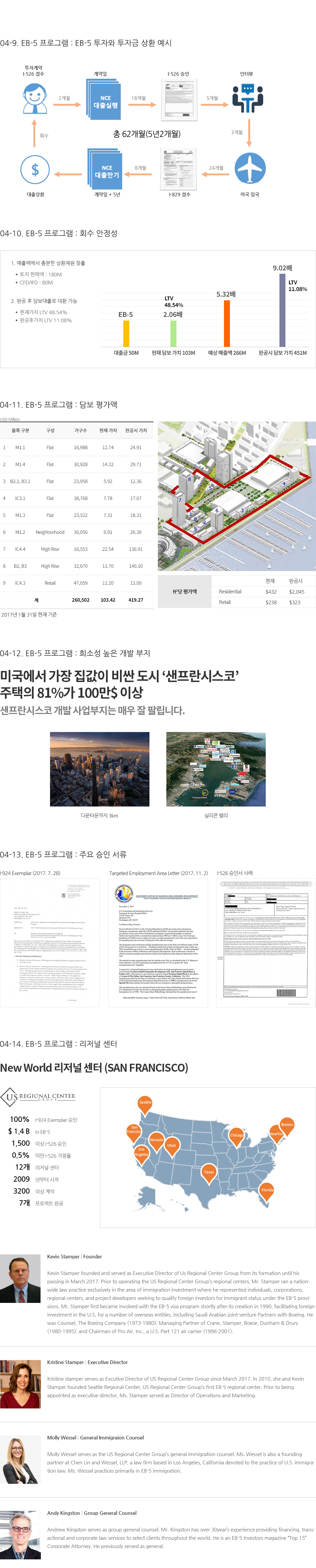This screenshot has height=1568, width=316.
Task: Click the $2,045 Residential 완공시 value
Action: point(296,592)
